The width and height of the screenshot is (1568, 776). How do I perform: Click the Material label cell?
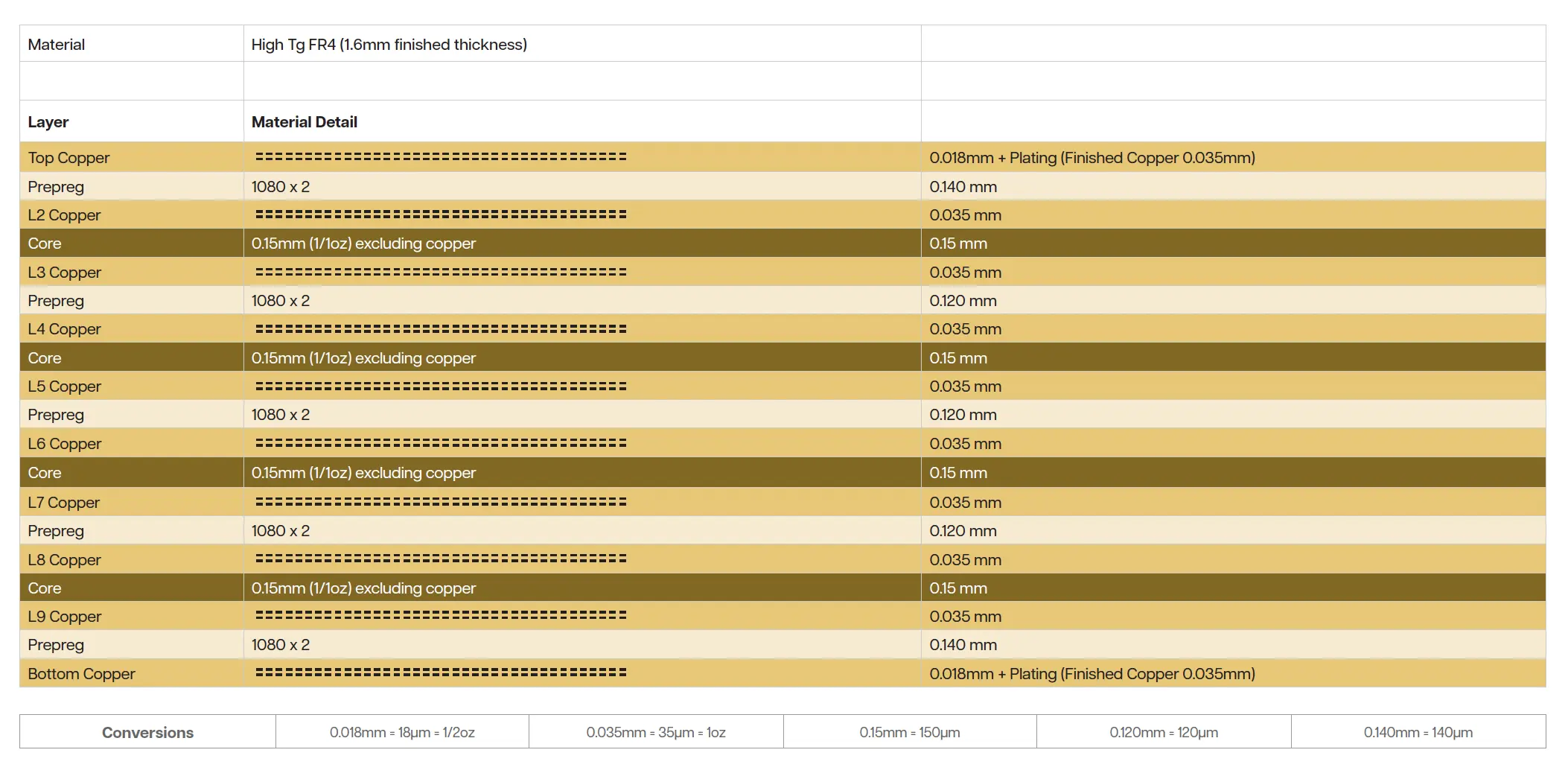coord(57,45)
